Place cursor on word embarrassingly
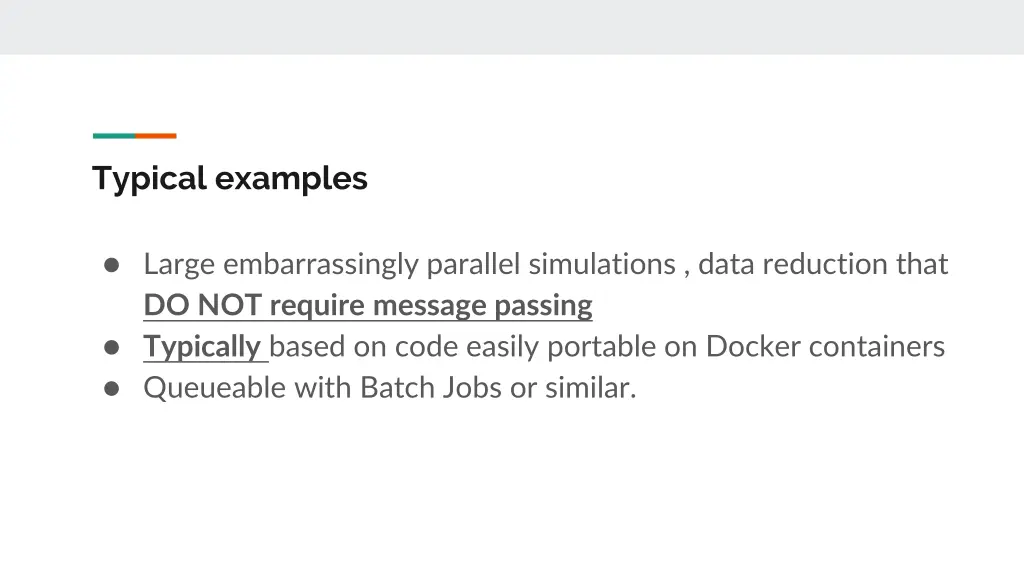 [321, 264]
